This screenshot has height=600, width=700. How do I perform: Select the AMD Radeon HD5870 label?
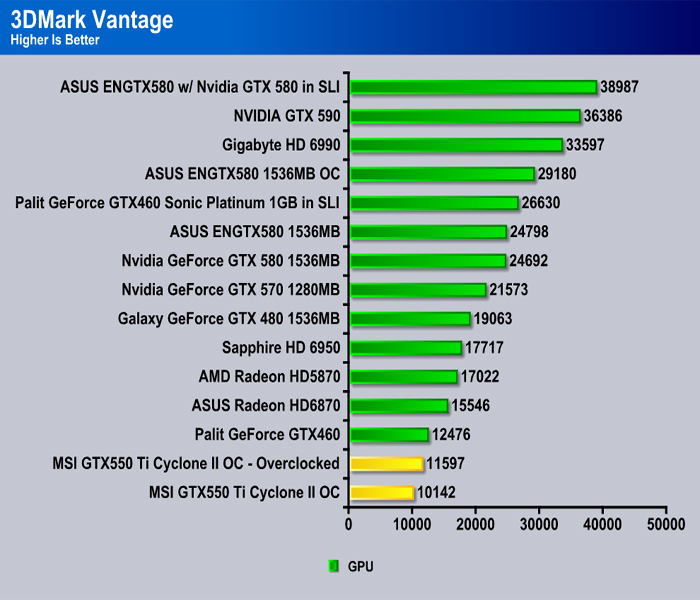(x=270, y=376)
